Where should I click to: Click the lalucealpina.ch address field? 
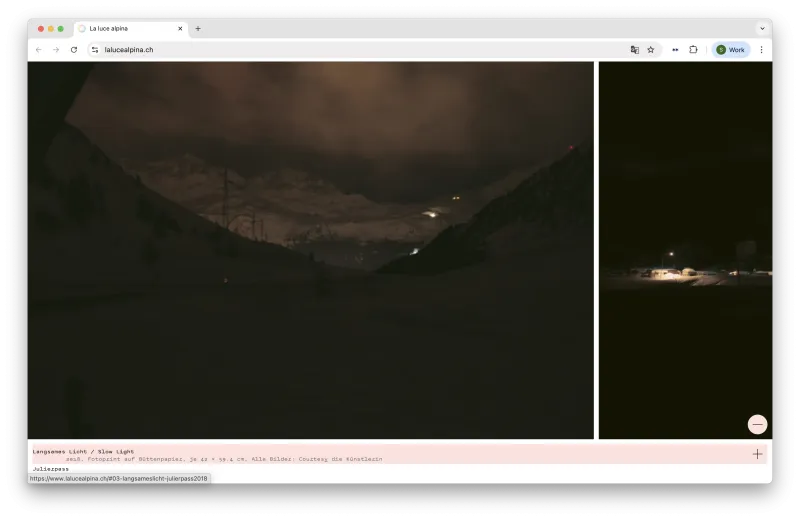point(357,49)
